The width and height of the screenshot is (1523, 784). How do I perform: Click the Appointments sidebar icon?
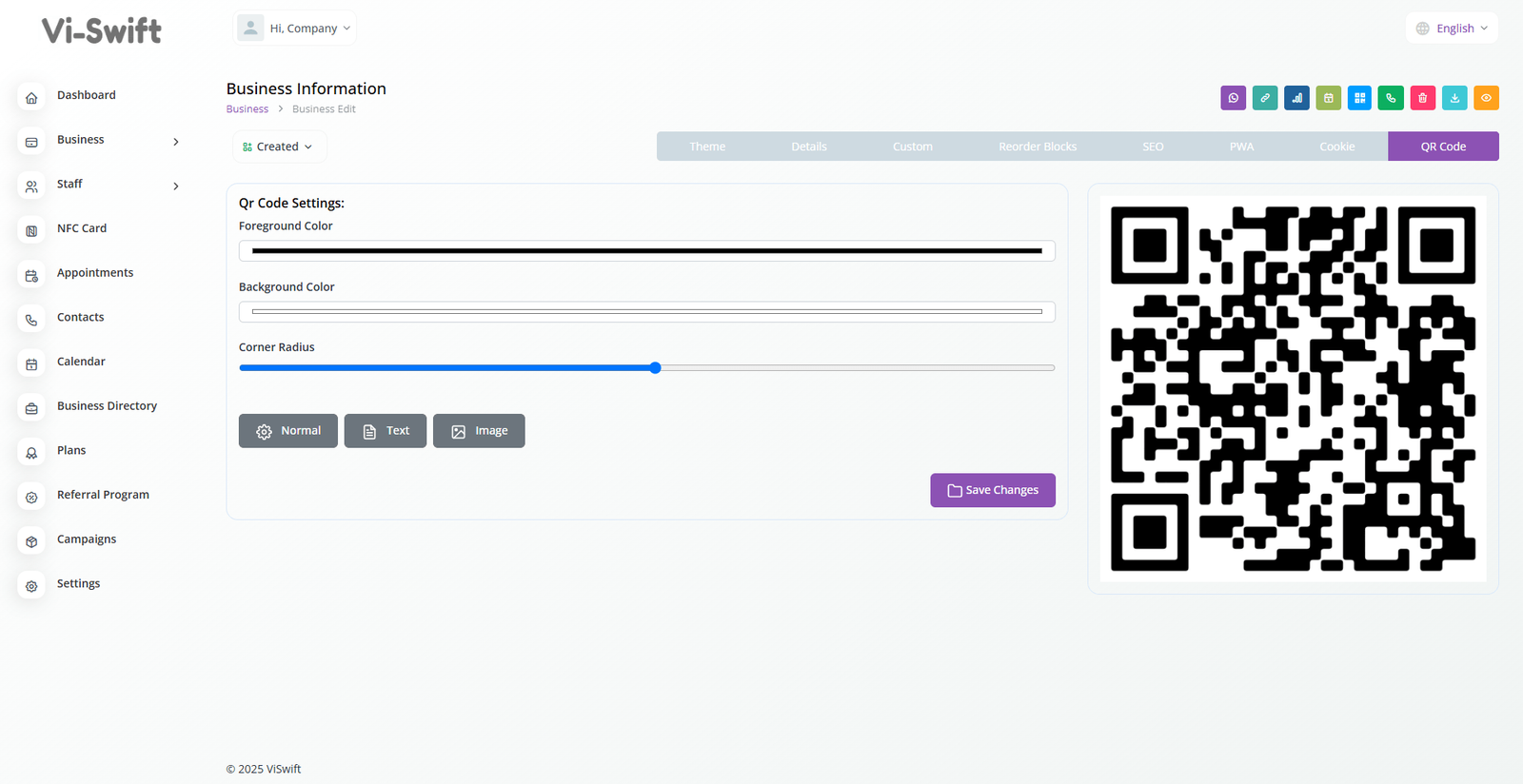[31, 276]
